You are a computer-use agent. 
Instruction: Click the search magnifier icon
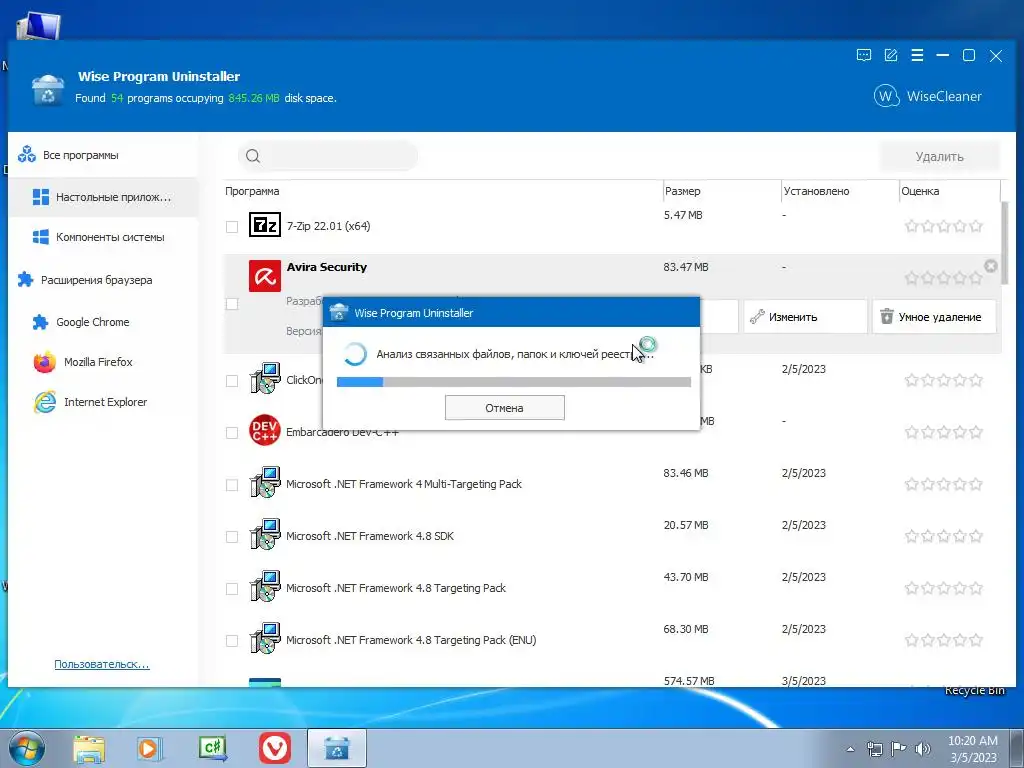point(253,156)
